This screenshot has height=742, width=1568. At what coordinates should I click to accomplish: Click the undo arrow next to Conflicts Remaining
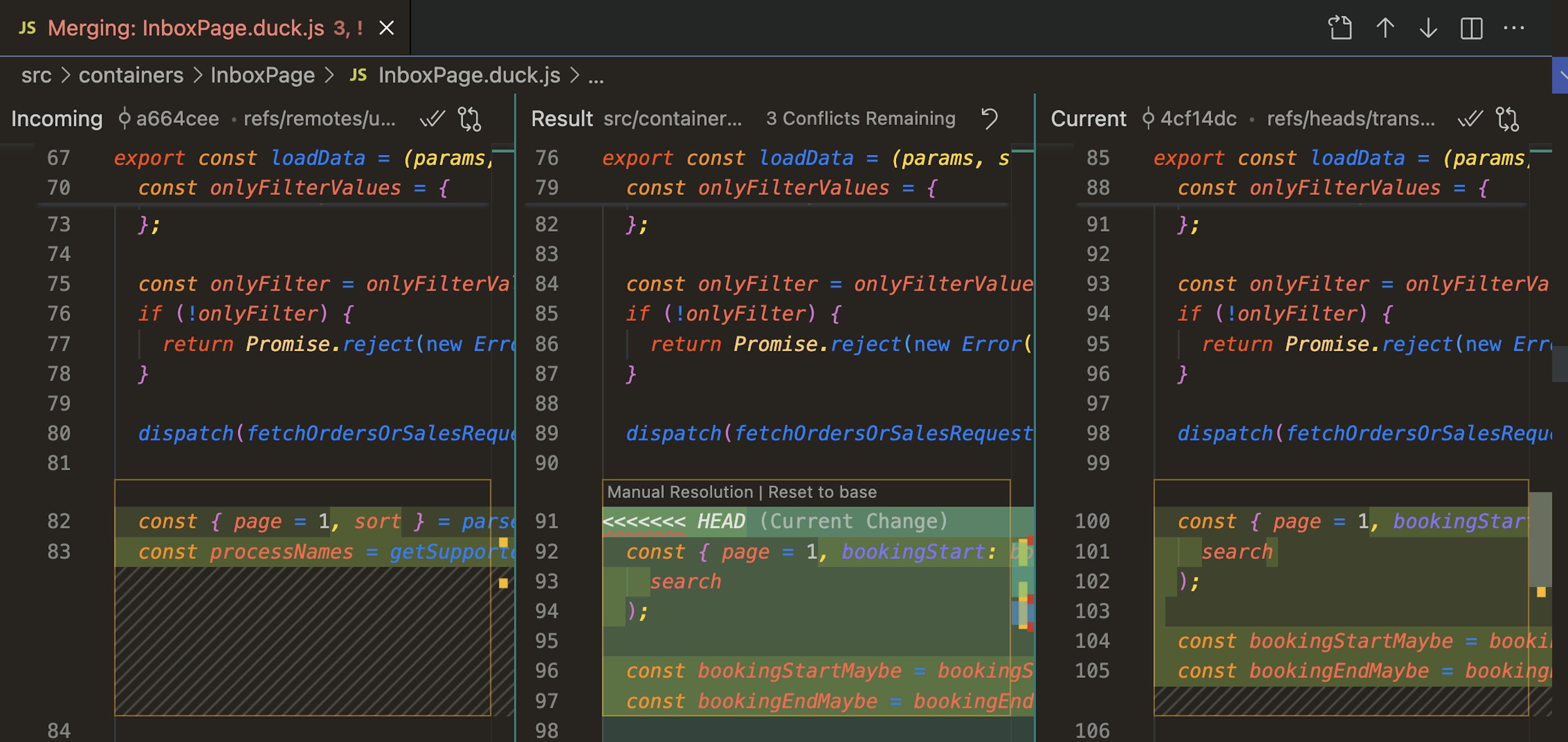pyautogui.click(x=990, y=119)
